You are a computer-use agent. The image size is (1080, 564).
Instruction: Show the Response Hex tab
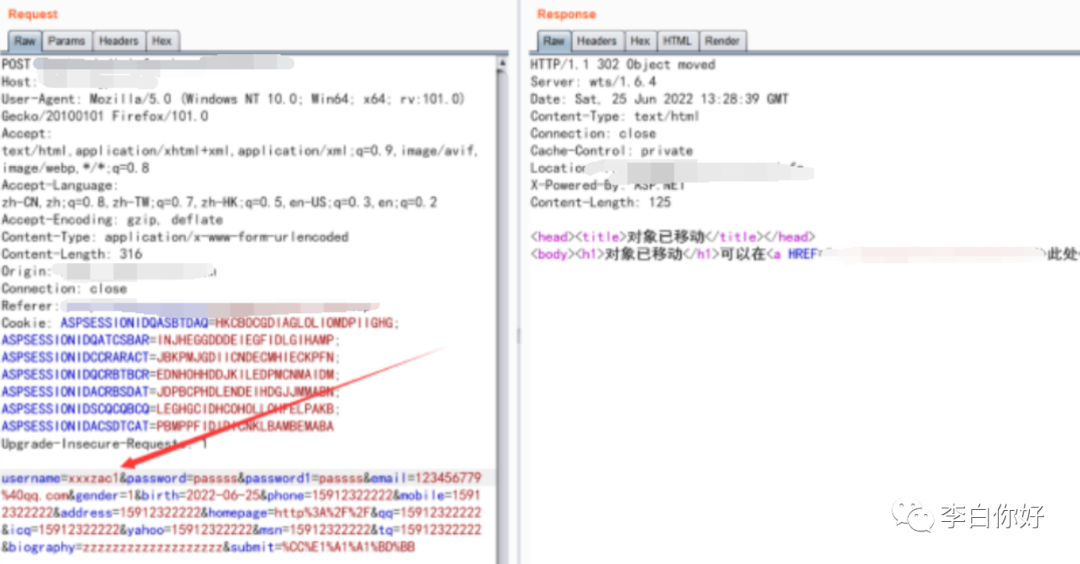[x=640, y=41]
